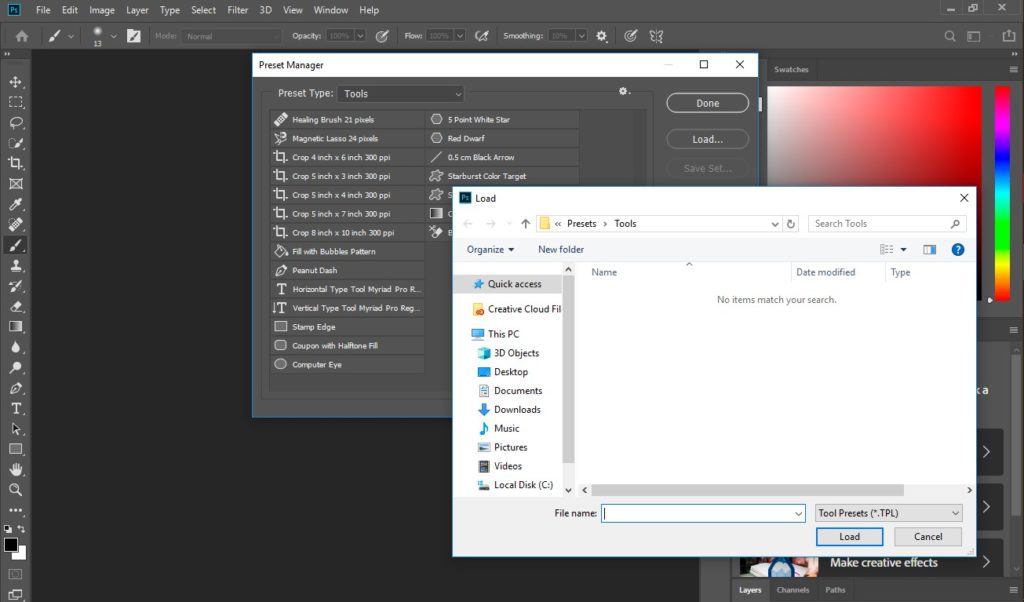Viewport: 1024px width, 602px height.
Task: Toggle the preview pane in Load dialog
Action: pos(929,249)
